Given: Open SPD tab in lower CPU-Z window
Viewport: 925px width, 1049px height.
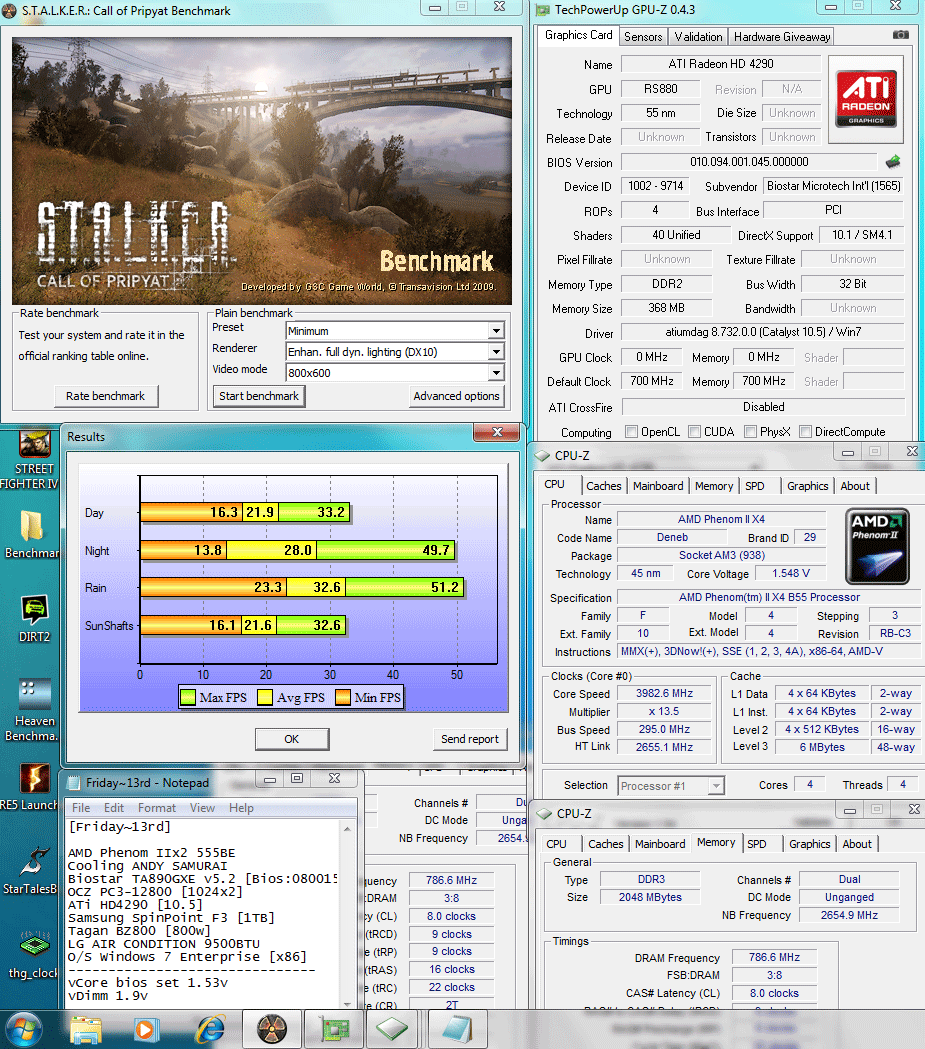Looking at the screenshot, I should click(756, 844).
